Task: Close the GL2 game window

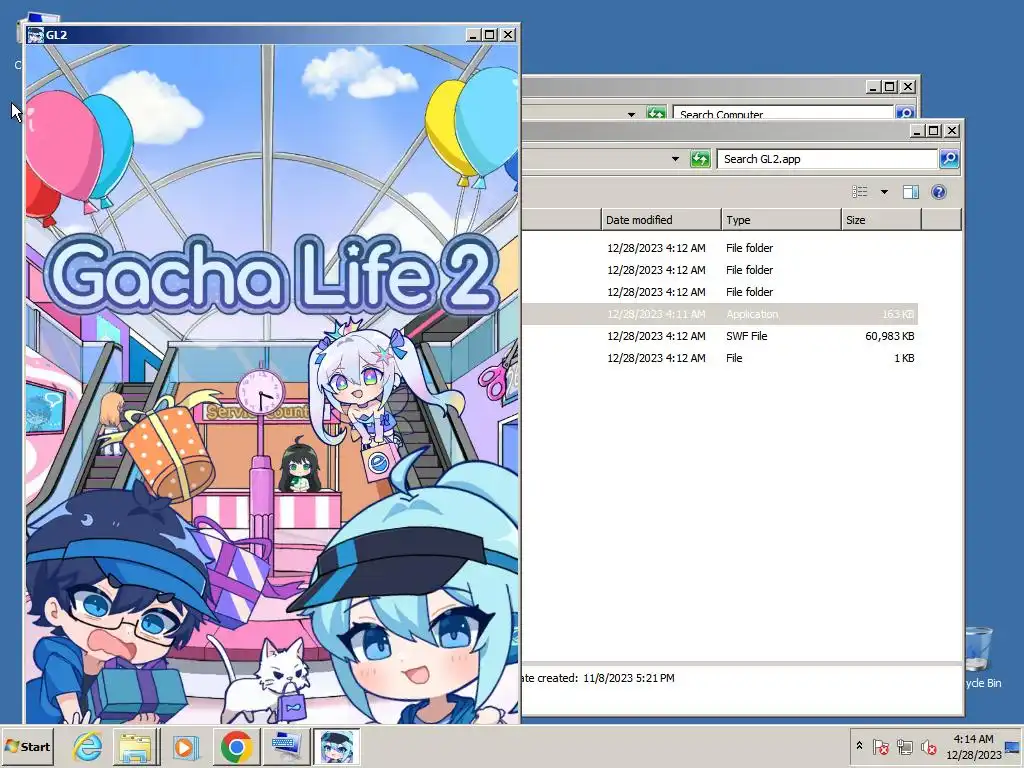Action: [507, 35]
